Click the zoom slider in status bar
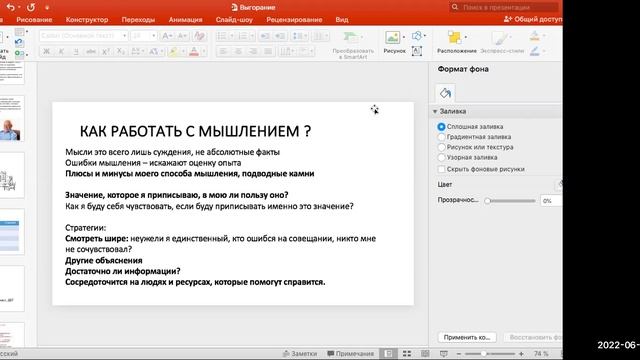Screen dimensions: 640x360 (x=489, y=353)
